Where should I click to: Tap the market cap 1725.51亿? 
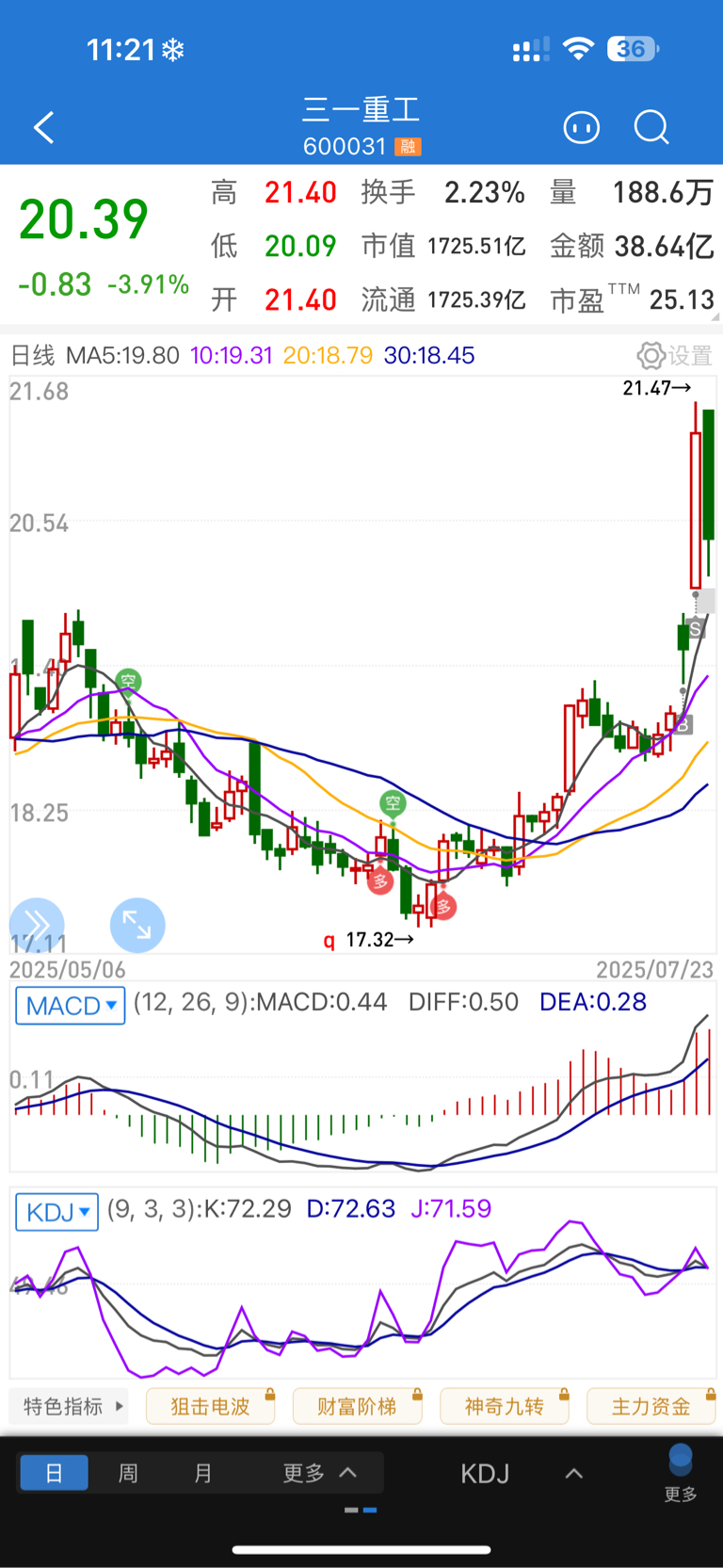click(476, 246)
